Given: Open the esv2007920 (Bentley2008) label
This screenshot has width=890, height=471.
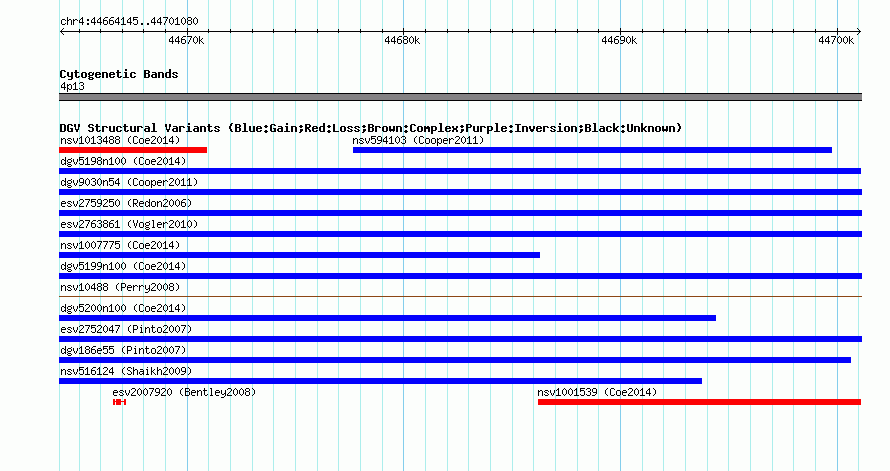Looking at the screenshot, I should click(x=184, y=392).
